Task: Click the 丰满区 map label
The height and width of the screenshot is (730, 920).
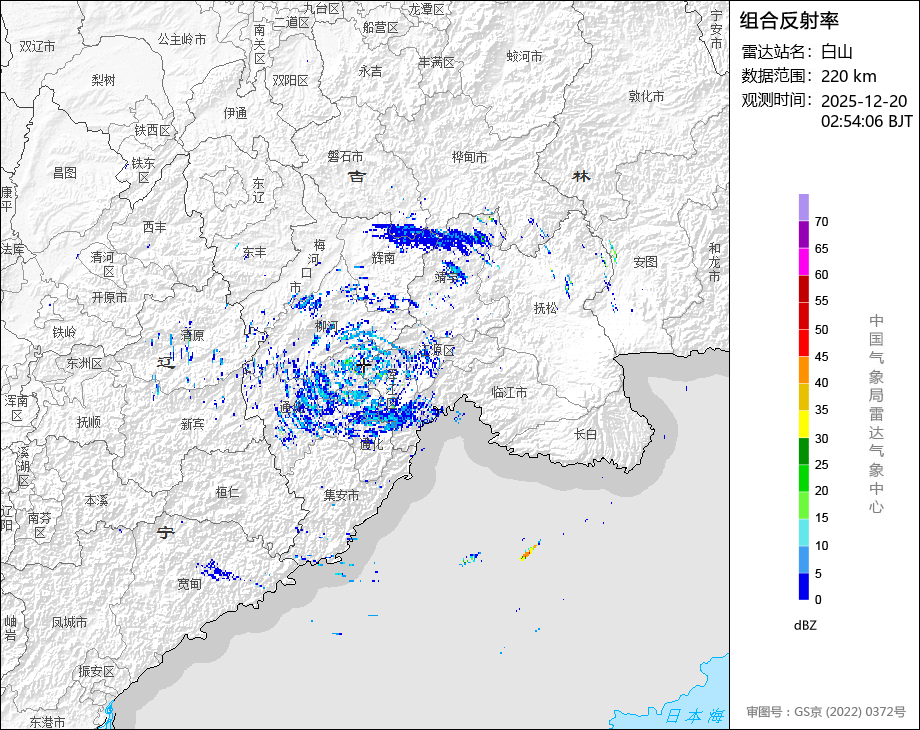Action: coord(437,62)
